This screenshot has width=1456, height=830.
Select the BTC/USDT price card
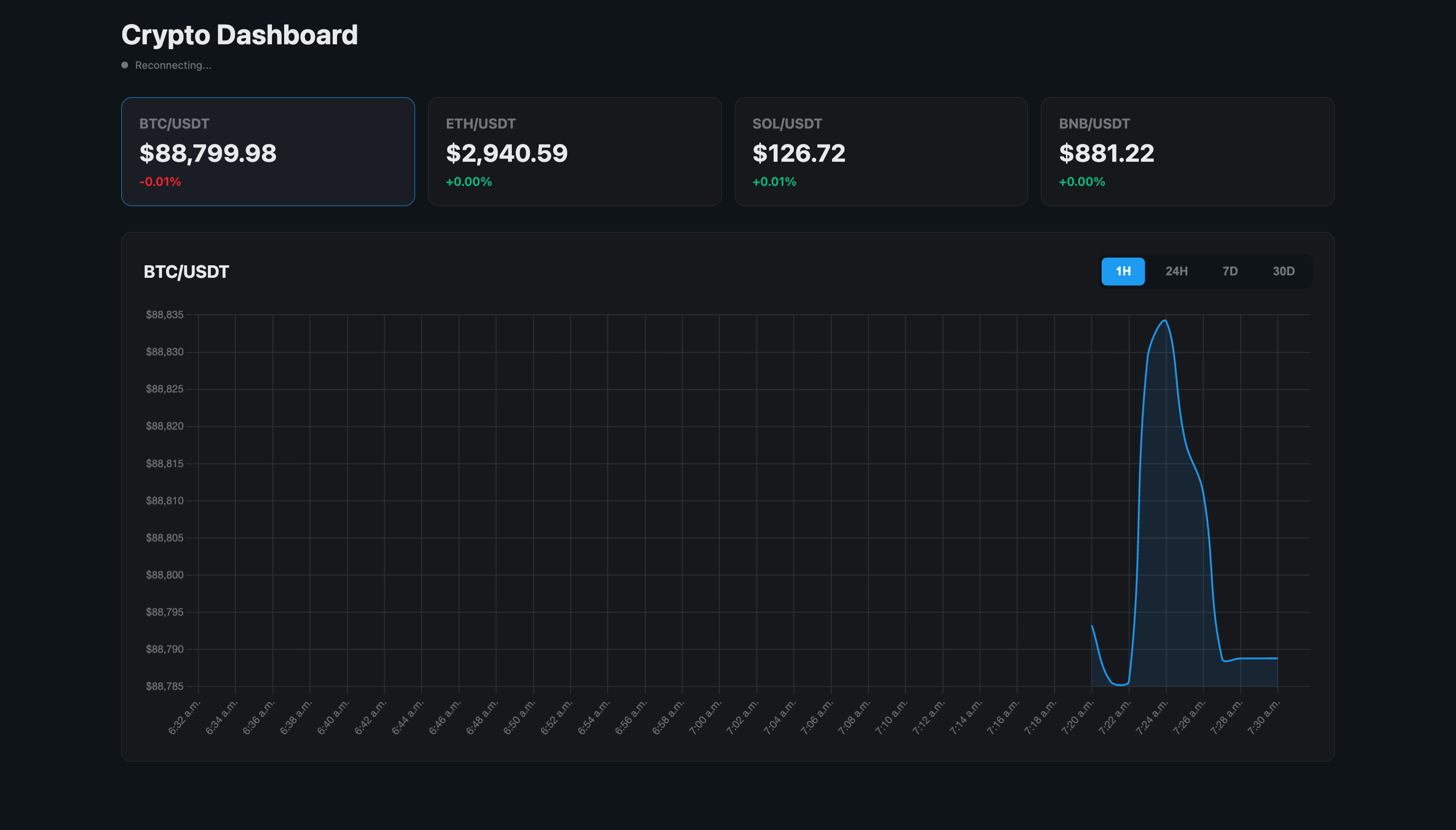click(x=267, y=151)
